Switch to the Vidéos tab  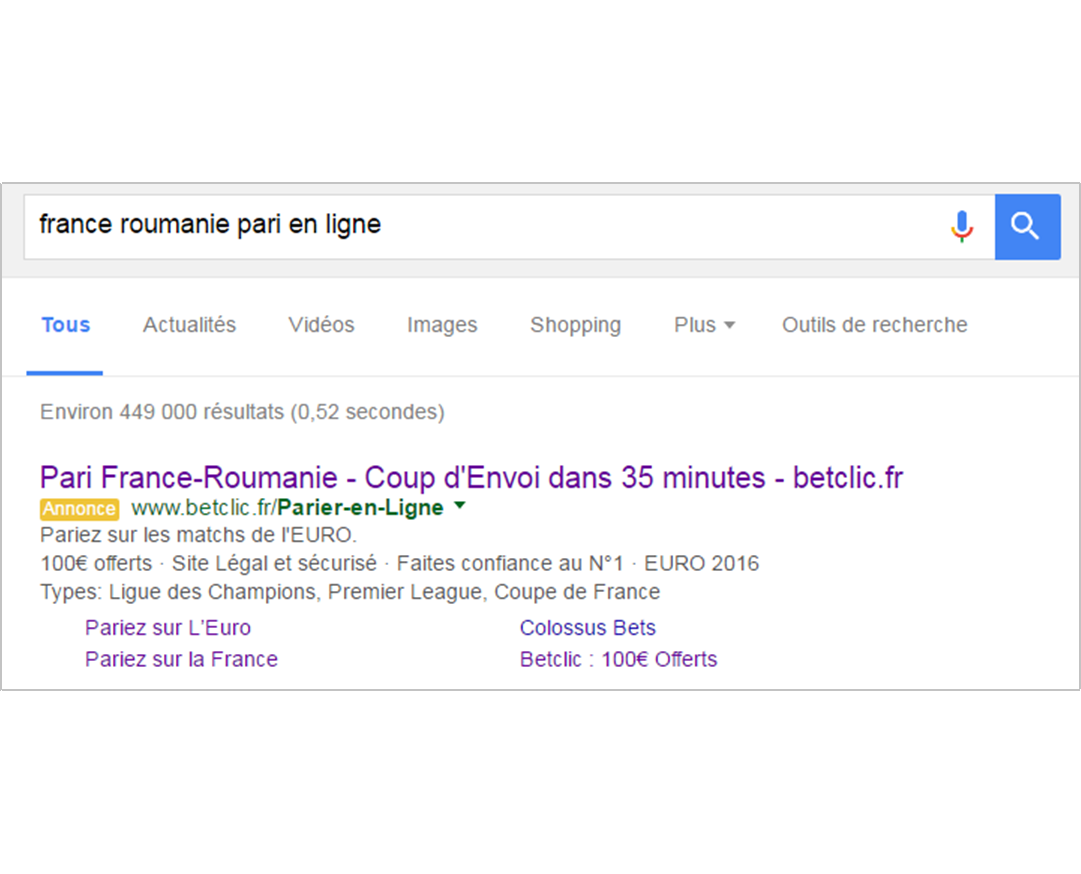pyautogui.click(x=320, y=325)
